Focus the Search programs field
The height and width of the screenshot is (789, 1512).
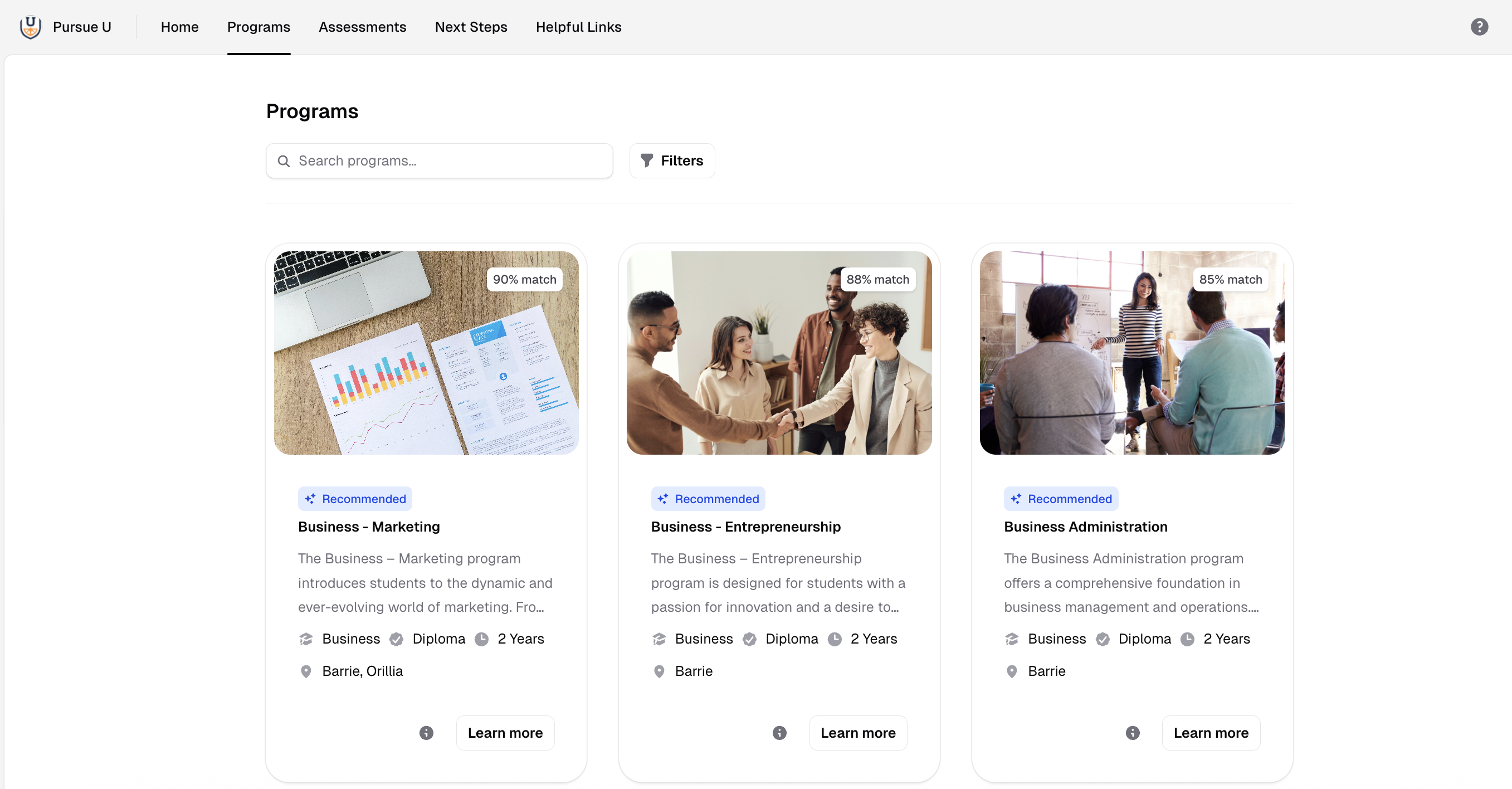click(439, 161)
